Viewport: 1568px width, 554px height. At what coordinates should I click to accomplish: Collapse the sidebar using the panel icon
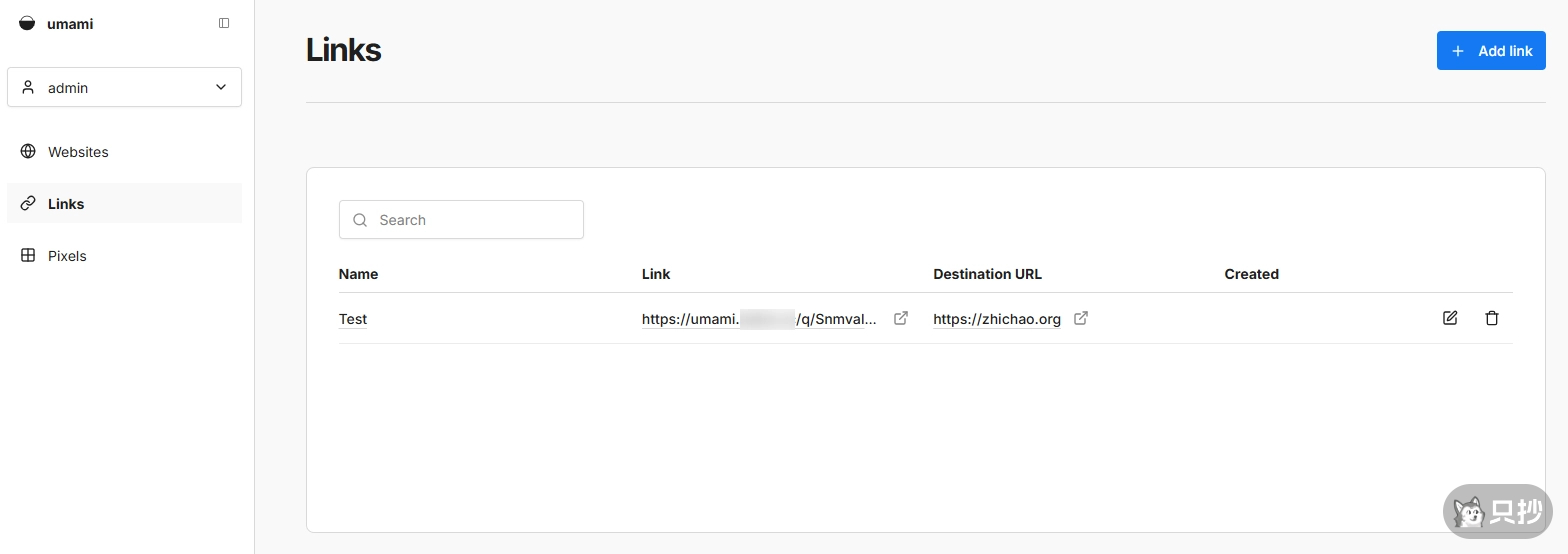[224, 23]
